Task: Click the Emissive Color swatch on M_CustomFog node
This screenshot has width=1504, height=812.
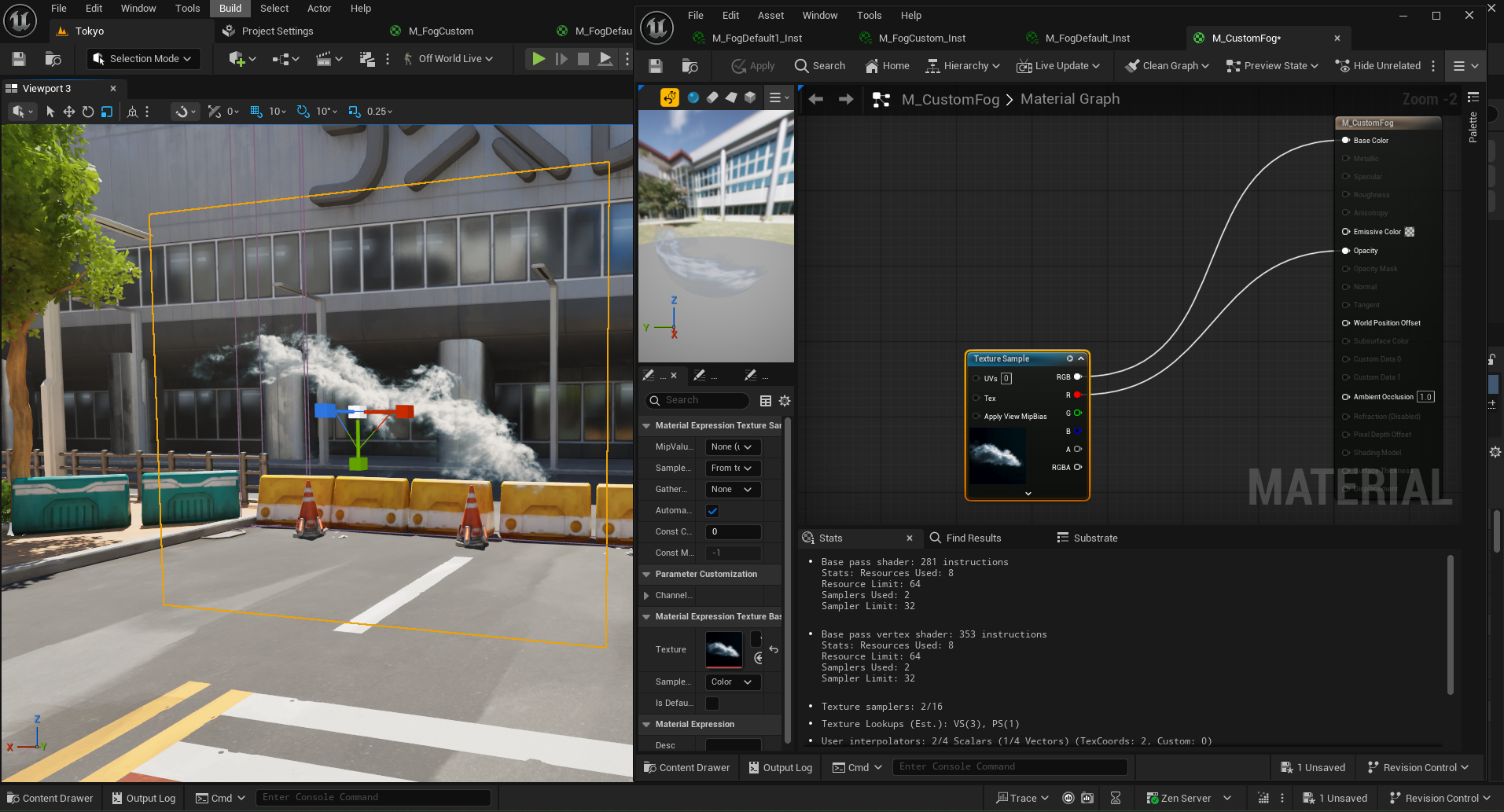Action: (1410, 232)
